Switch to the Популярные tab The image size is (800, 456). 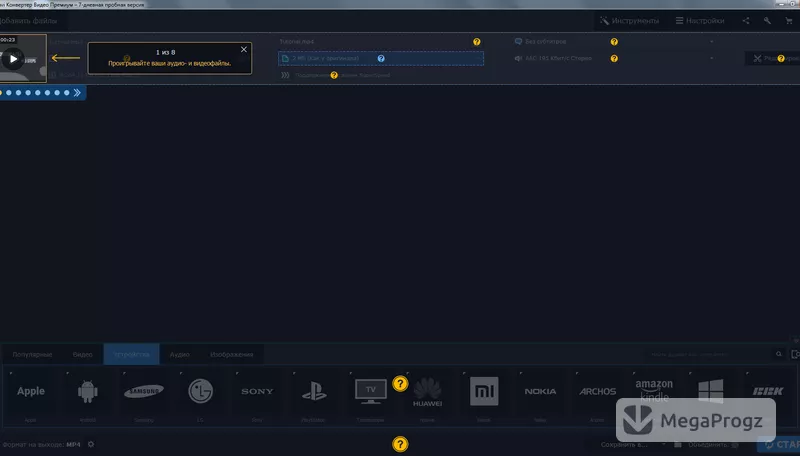click(x=32, y=354)
